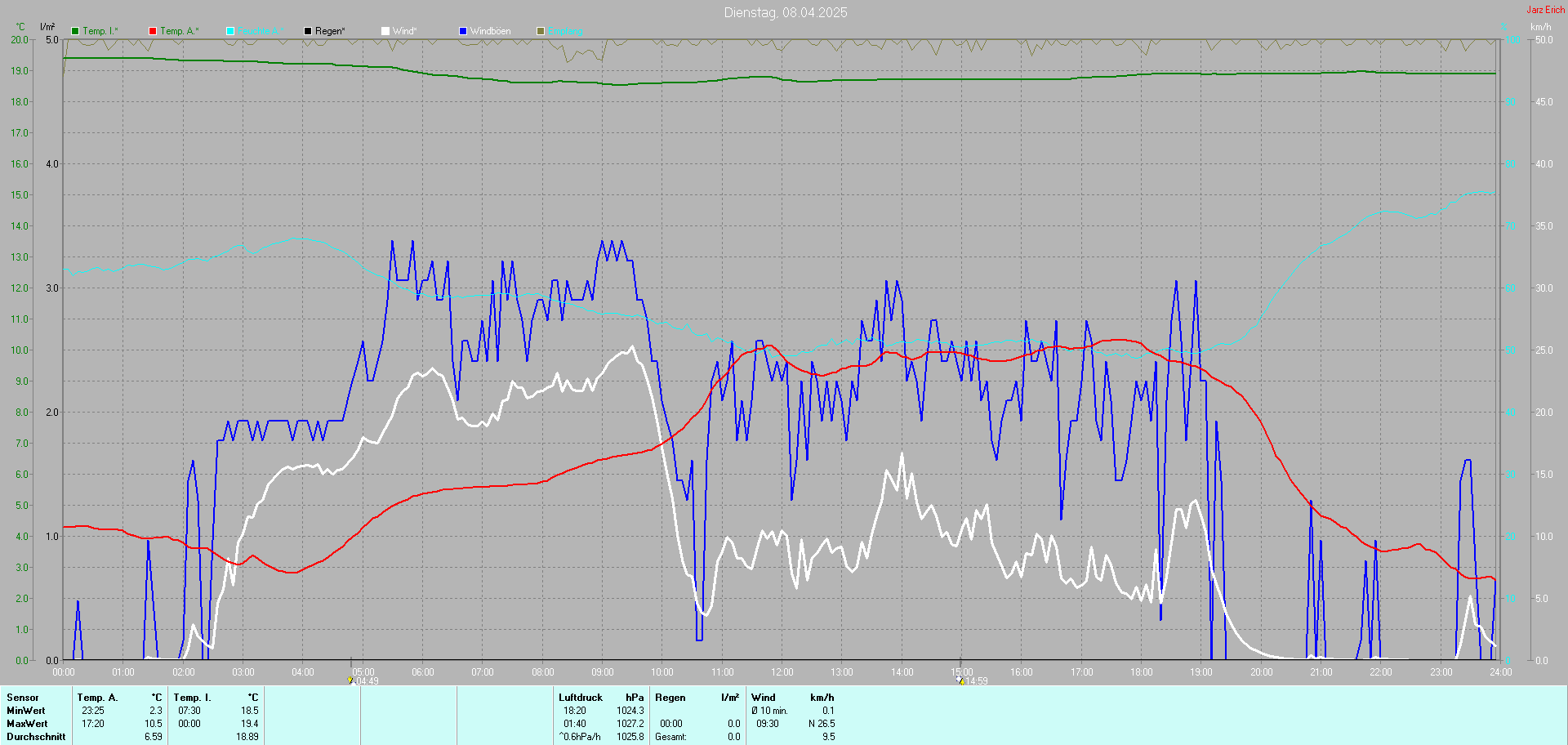Click the sun marker icon beside 04:49
The width and height of the screenshot is (1568, 745).
[x=350, y=680]
